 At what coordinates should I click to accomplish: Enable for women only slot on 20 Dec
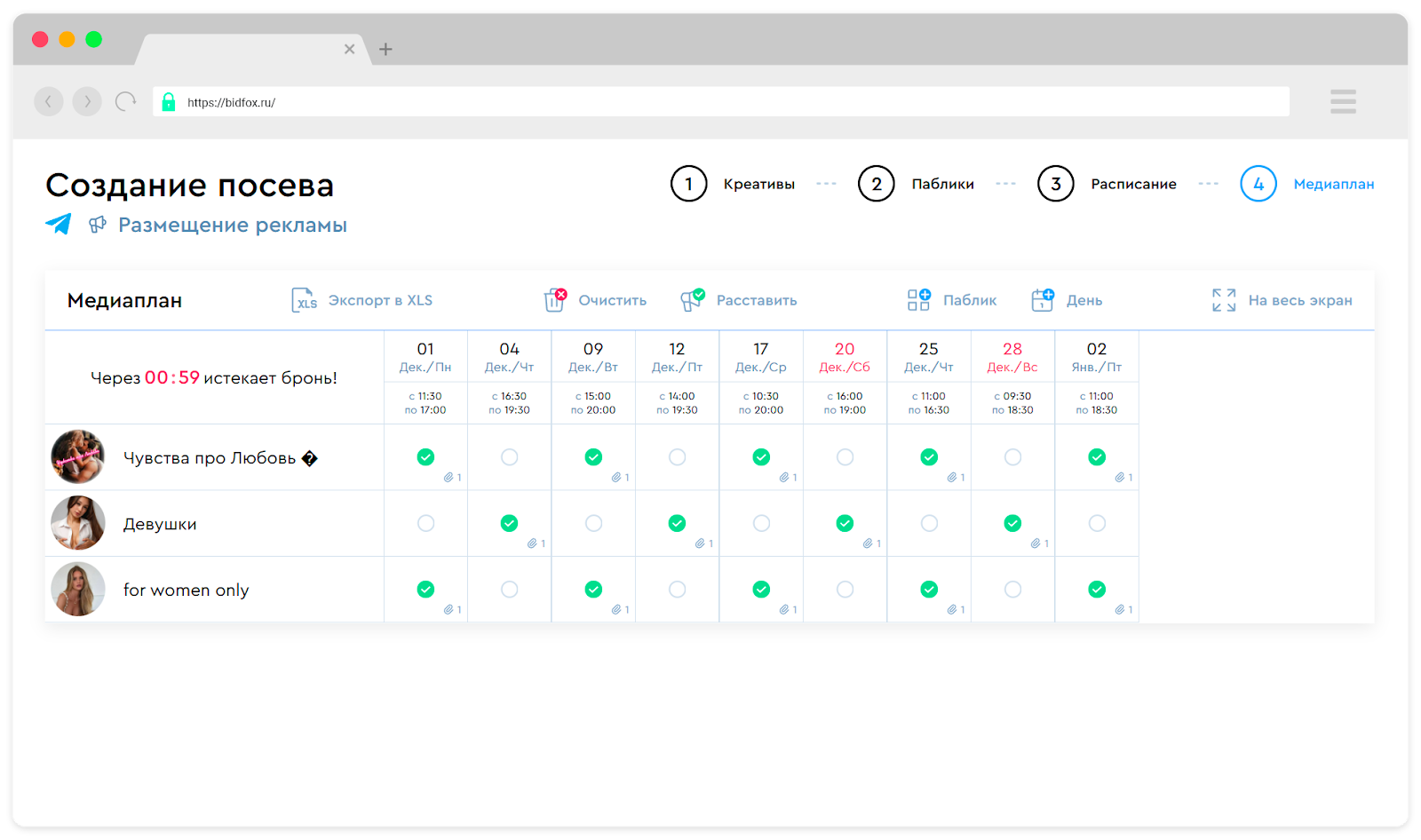click(845, 590)
